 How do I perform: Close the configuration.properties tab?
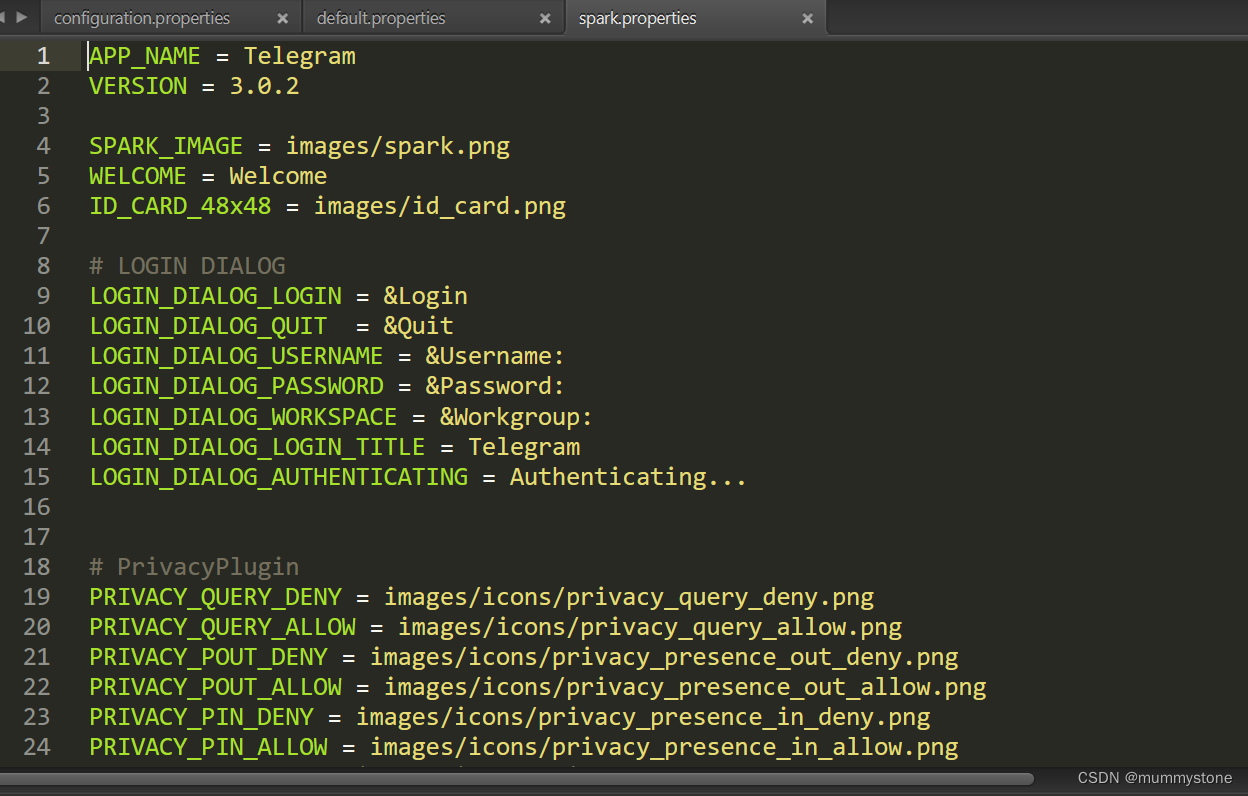283,18
